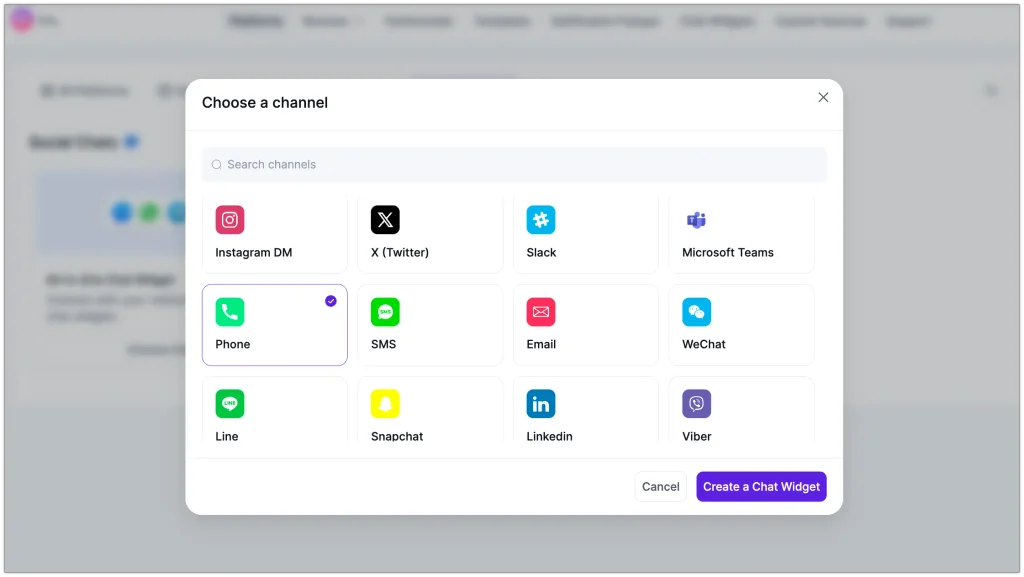Focus the Search channels field
Viewport: 1024px width, 577px height.
(x=514, y=164)
